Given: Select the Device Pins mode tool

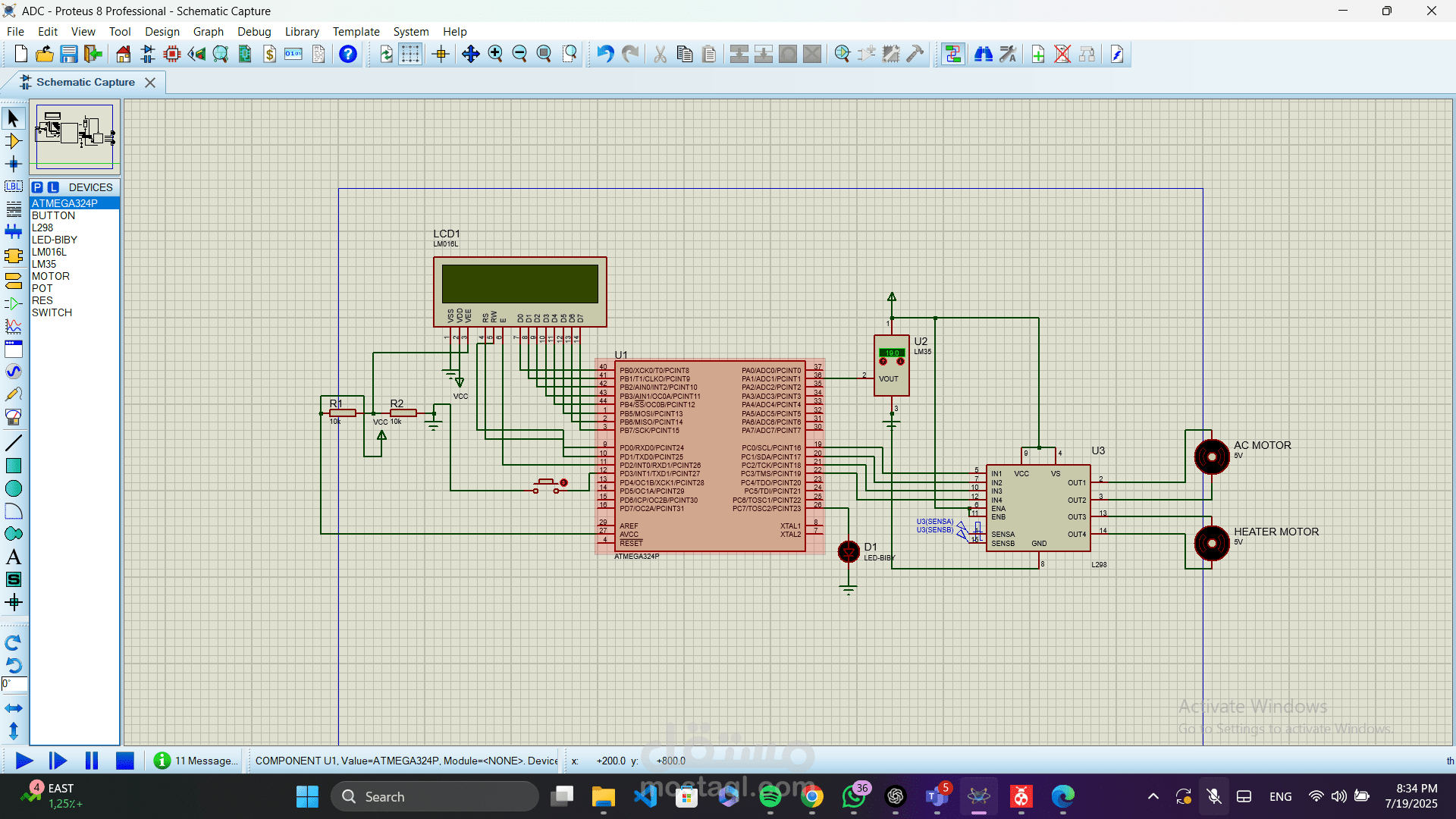Looking at the screenshot, I should pos(13,303).
